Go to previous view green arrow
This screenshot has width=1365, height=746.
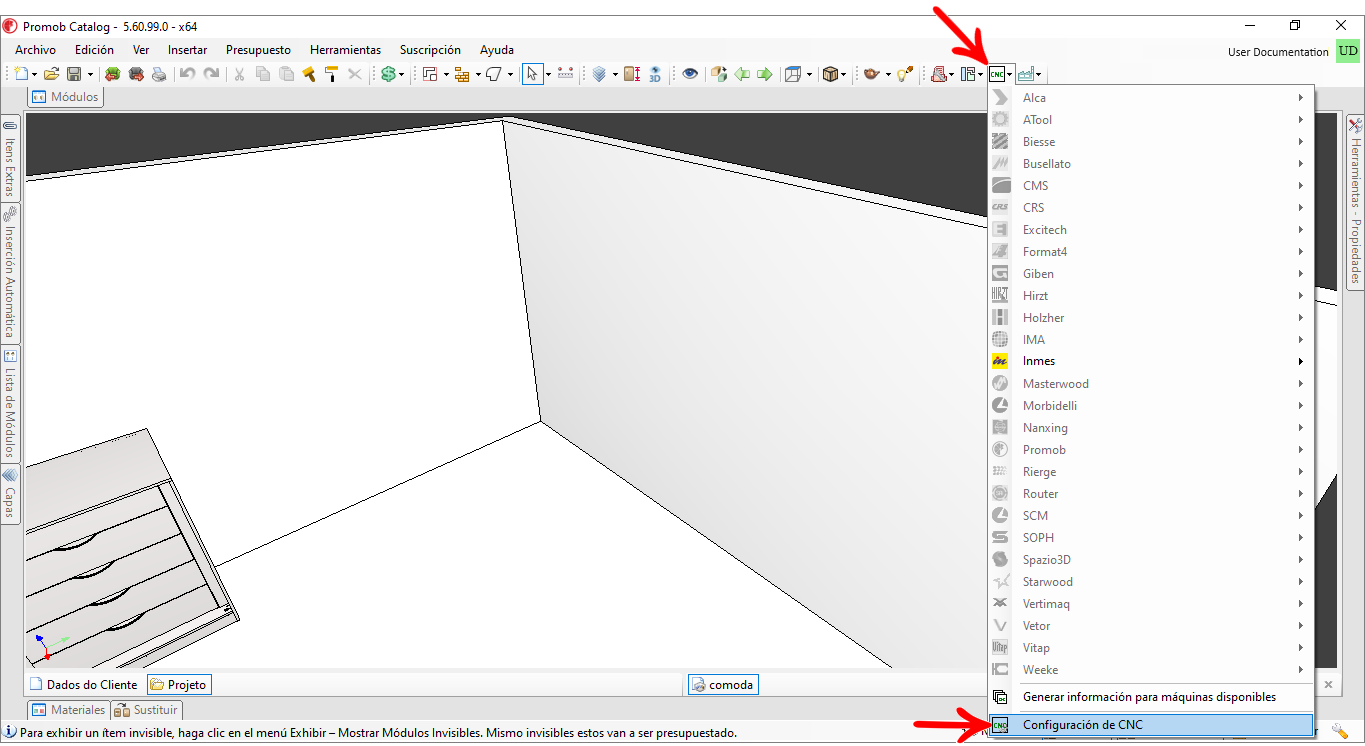tap(742, 74)
